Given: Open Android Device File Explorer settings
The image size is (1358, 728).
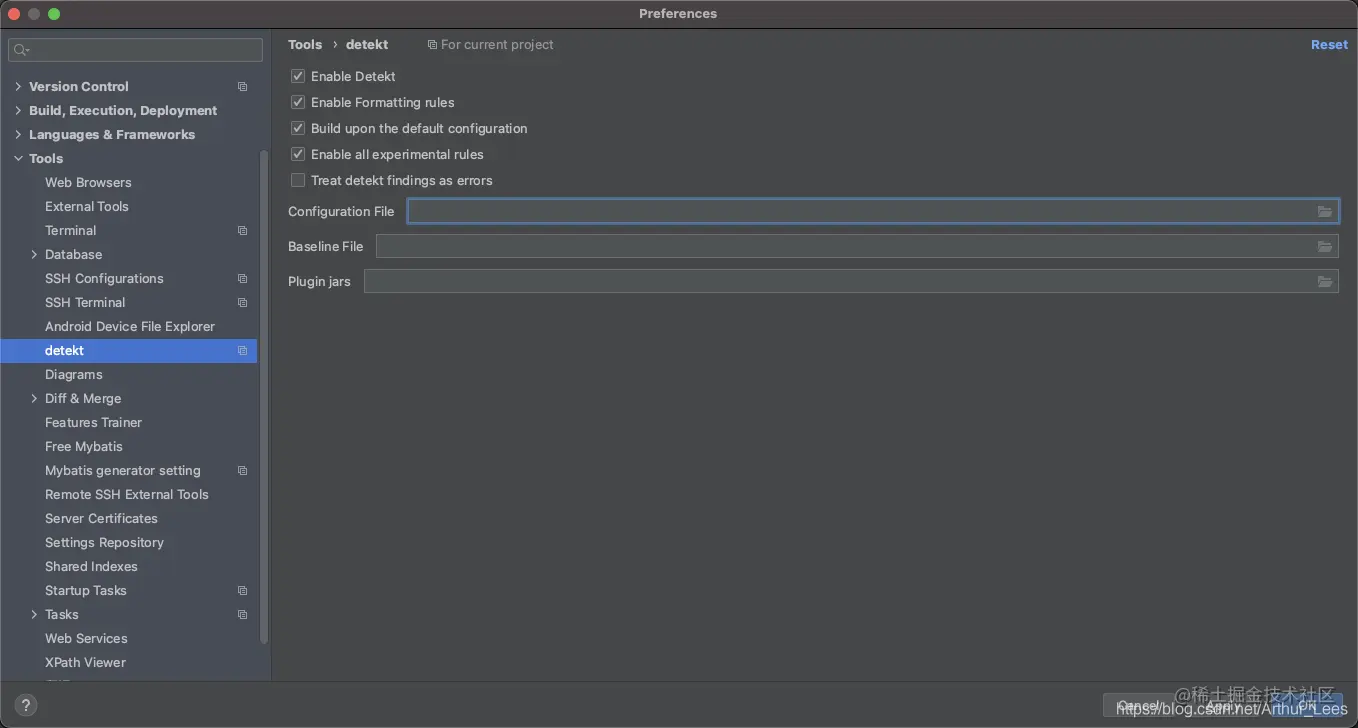Looking at the screenshot, I should [130, 326].
